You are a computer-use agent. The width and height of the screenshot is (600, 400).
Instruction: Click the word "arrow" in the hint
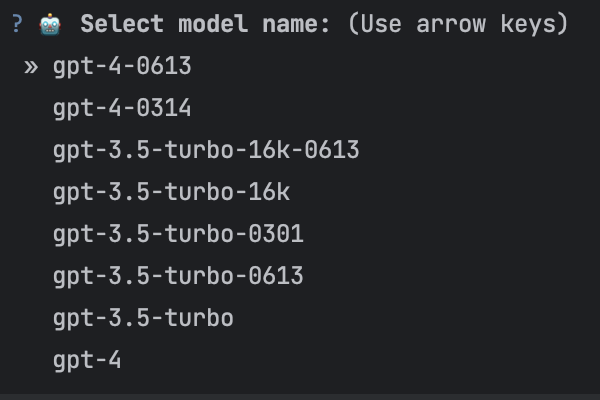coord(451,24)
